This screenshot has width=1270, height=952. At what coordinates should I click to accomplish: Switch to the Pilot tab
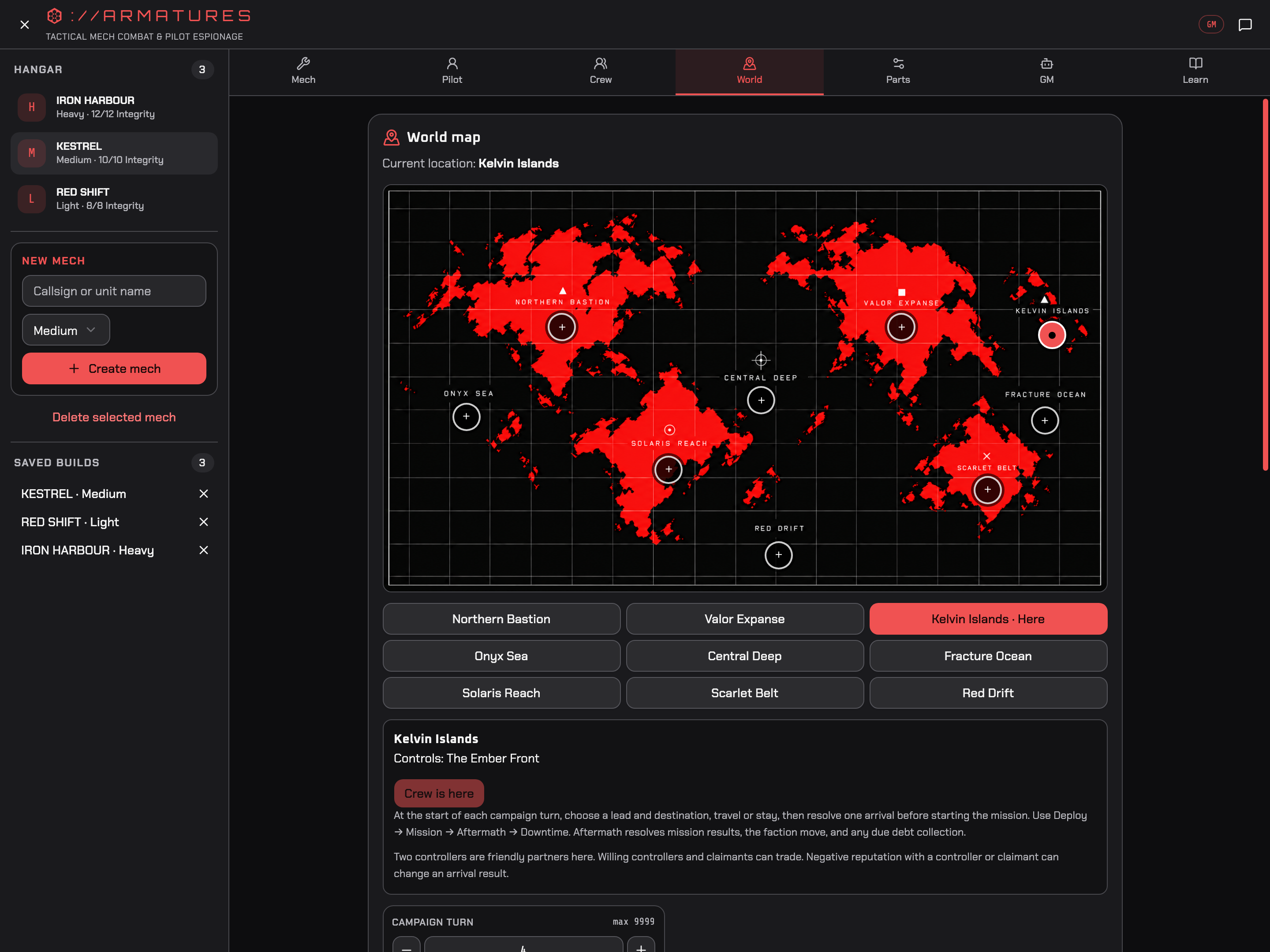click(452, 72)
